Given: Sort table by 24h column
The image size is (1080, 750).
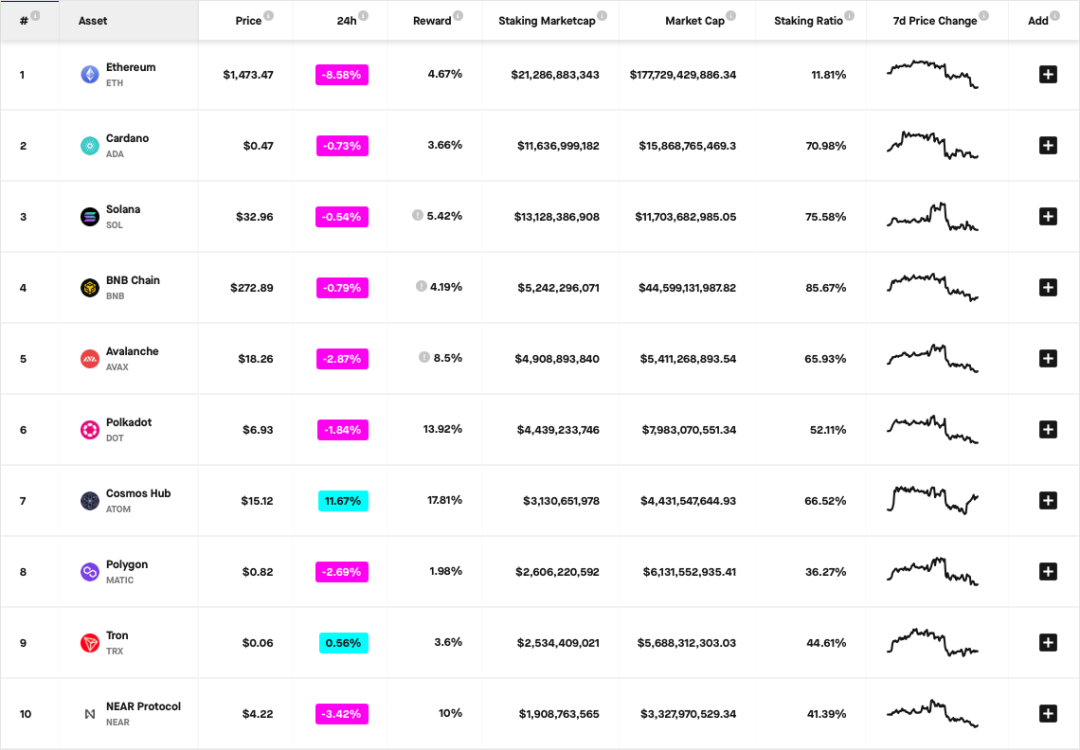Looking at the screenshot, I should [346, 21].
